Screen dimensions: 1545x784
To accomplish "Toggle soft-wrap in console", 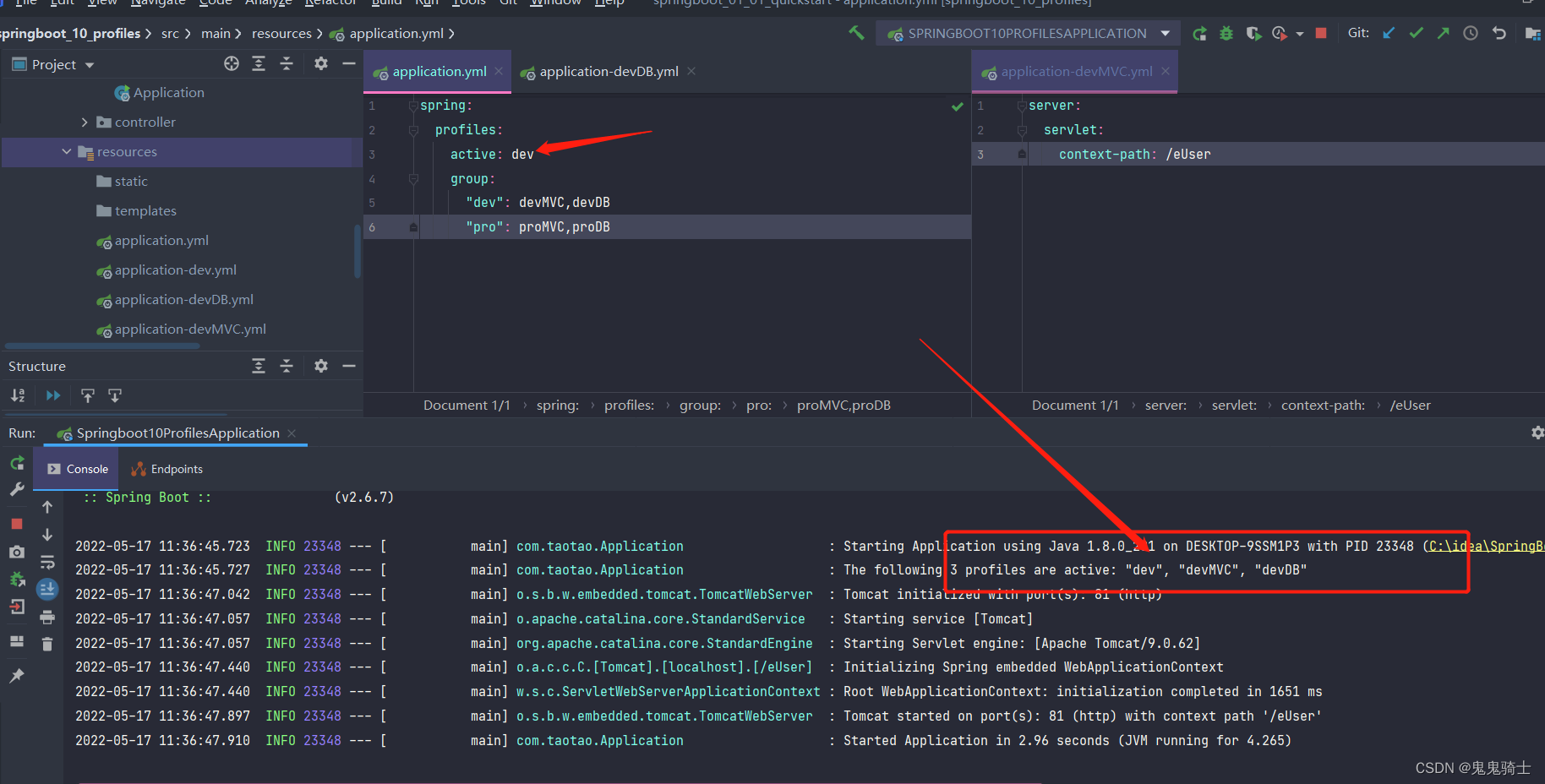I will [x=47, y=562].
